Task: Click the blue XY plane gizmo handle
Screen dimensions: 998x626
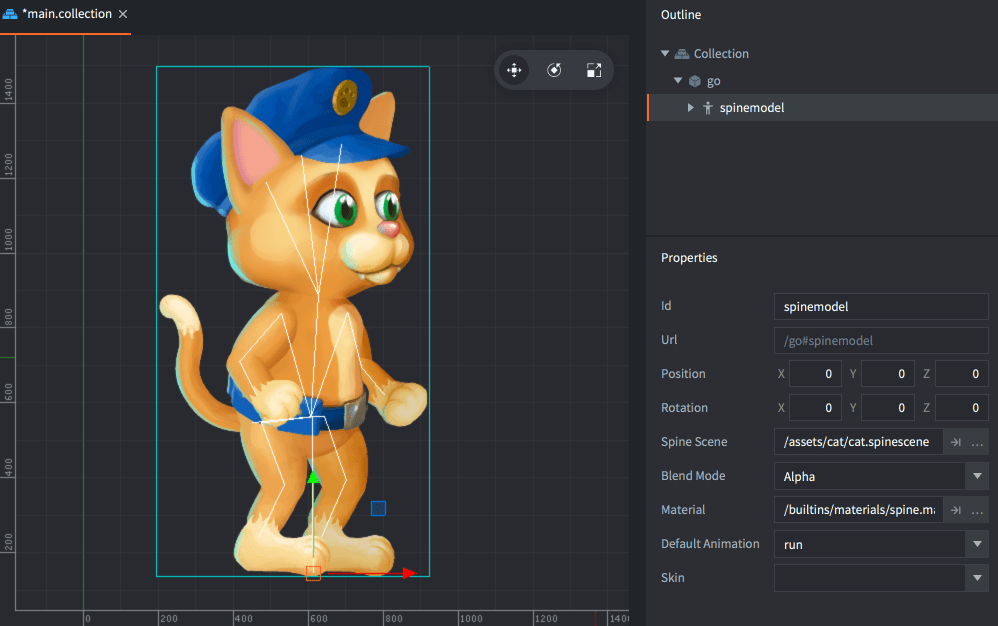Action: tap(378, 509)
